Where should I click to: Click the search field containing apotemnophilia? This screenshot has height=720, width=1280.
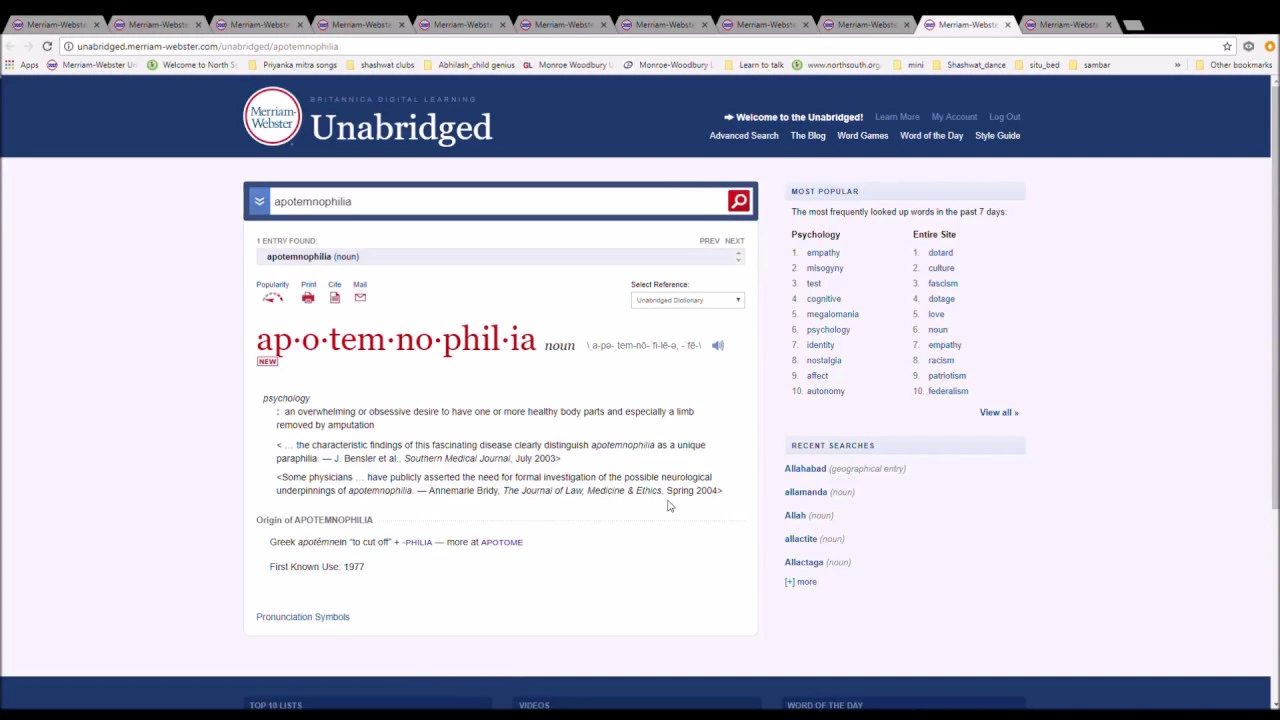(498, 201)
